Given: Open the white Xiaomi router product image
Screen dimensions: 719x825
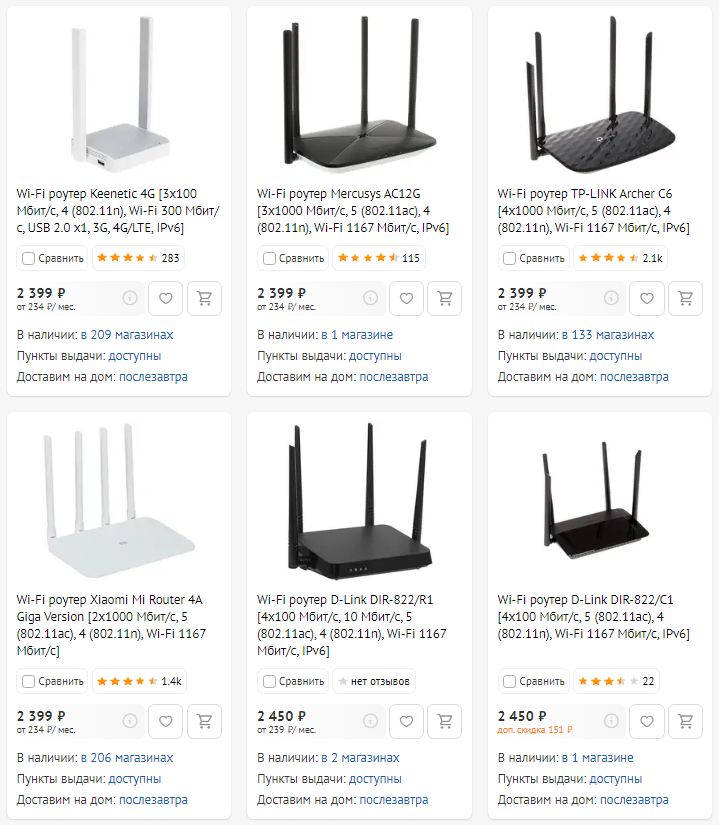Looking at the screenshot, I should pos(119,500).
